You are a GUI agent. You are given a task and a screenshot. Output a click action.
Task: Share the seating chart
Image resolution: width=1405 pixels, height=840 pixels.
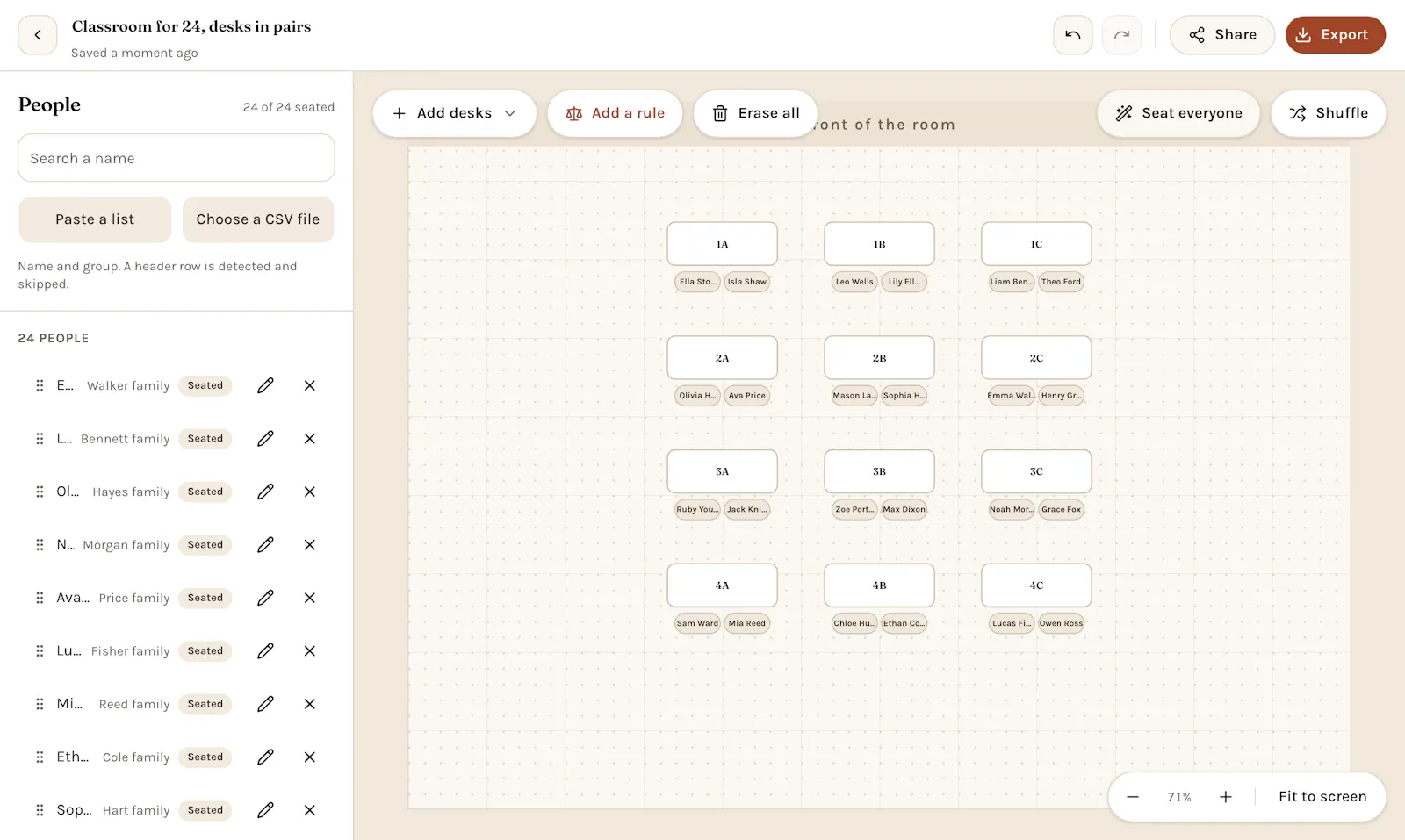[x=1222, y=35]
